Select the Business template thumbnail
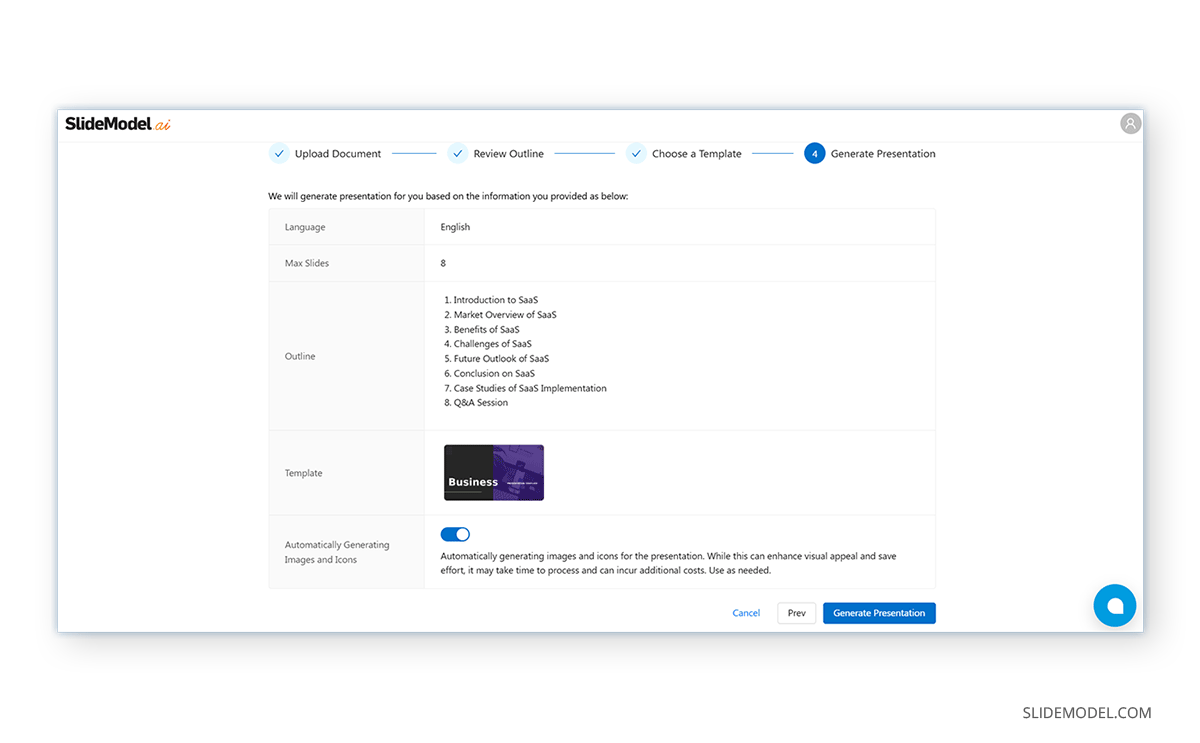The height and width of the screenshot is (743, 1200). tap(493, 471)
